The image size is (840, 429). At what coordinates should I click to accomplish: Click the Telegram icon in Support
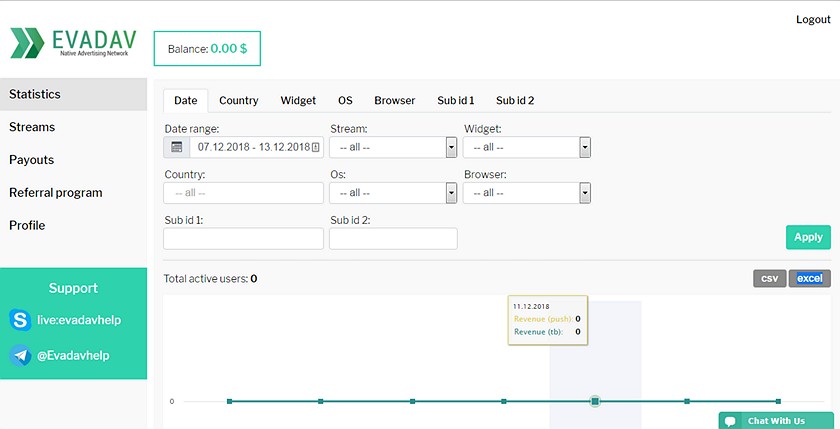[20, 356]
